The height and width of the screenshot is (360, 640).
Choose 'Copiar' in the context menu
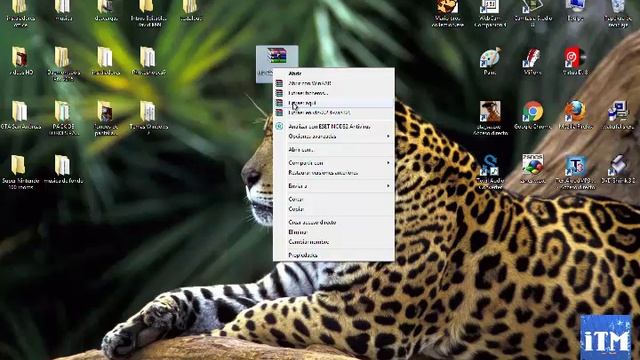333,209
